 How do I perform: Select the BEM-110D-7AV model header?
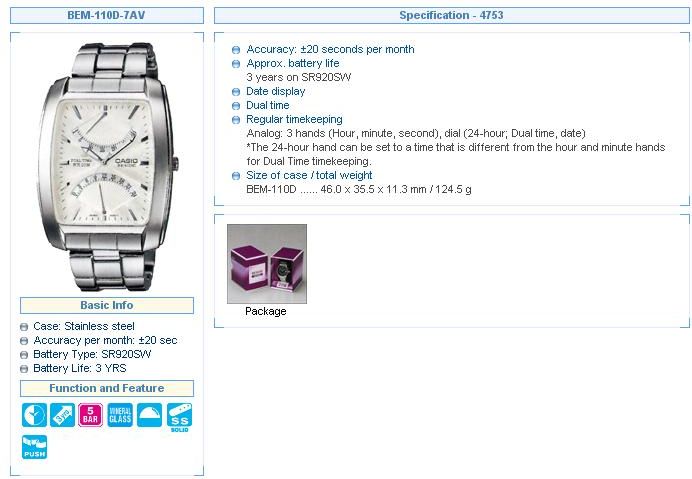[107, 15]
